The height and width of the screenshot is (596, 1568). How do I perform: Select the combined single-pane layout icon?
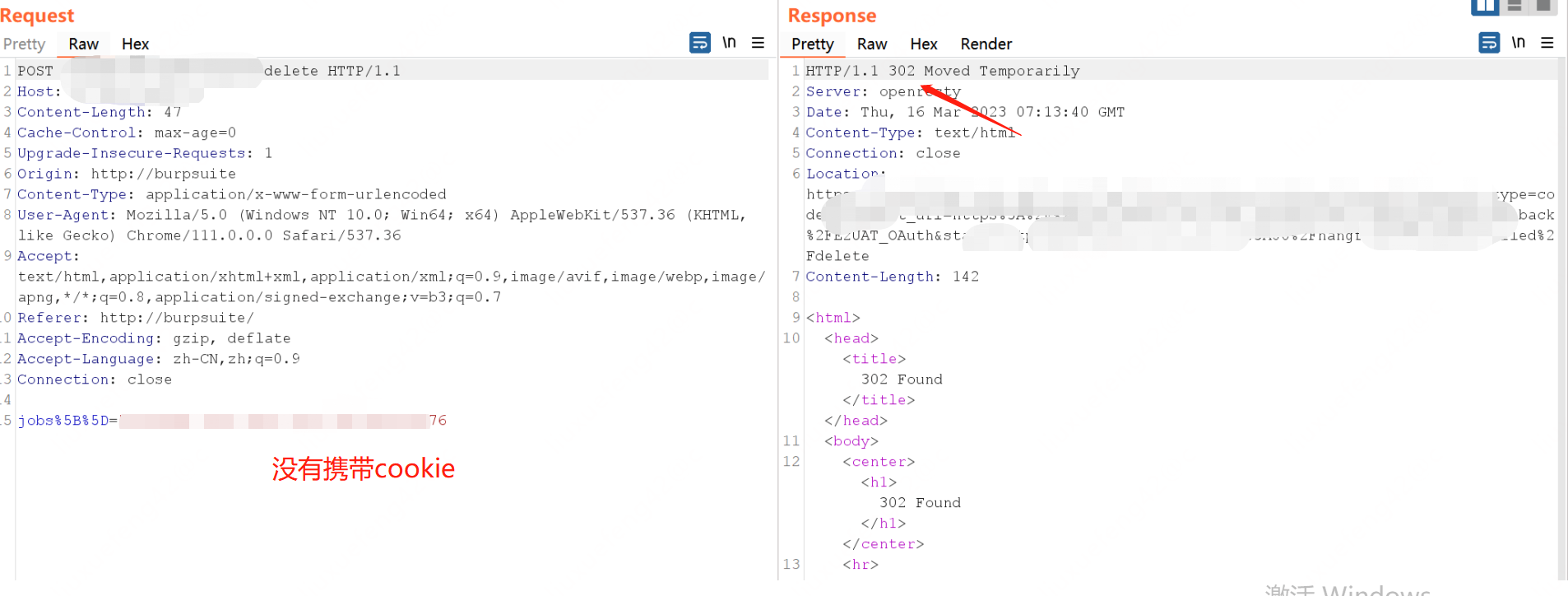[1543, 6]
